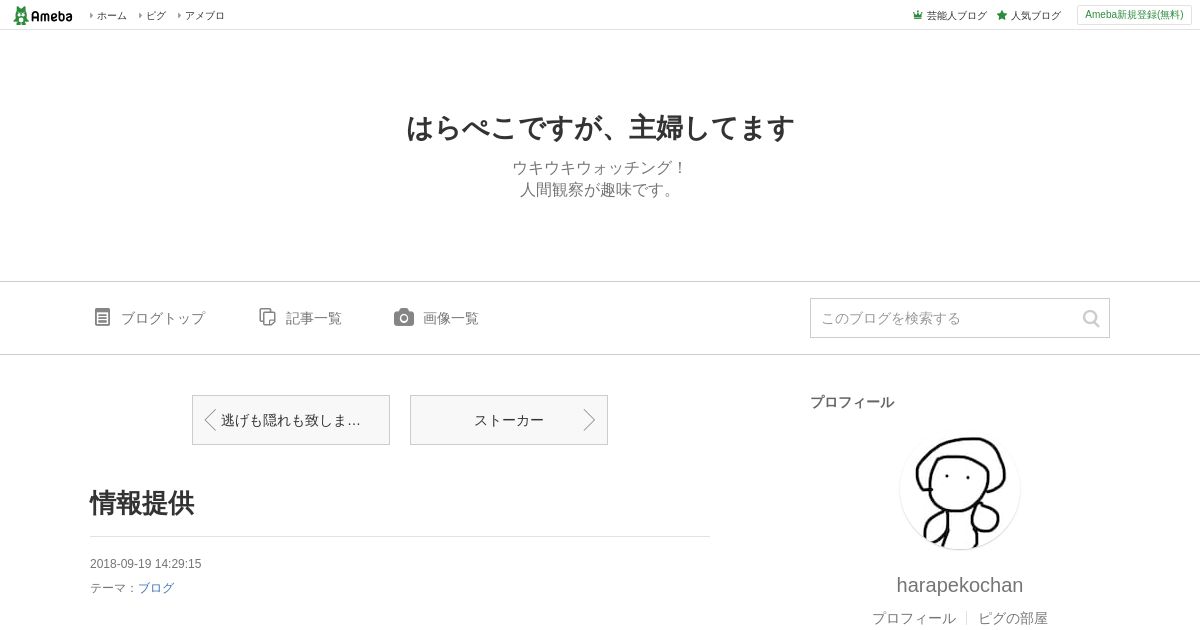Open the アメブロ menu item
This screenshot has height=630, width=1200.
202,15
